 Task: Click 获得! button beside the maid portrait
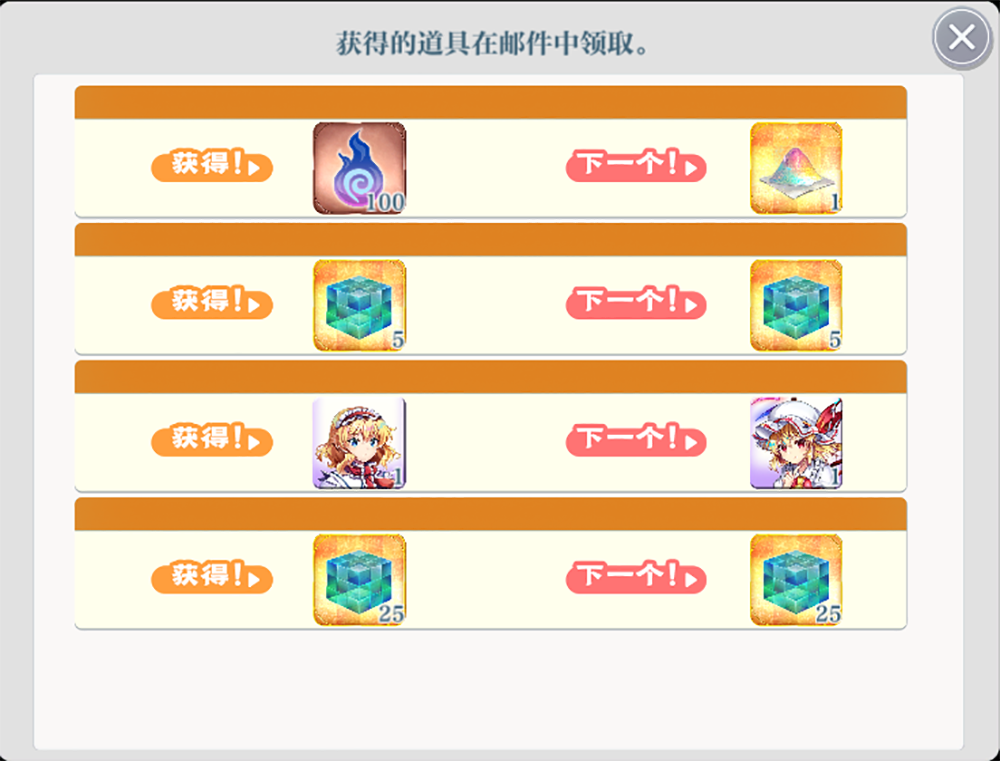(212, 440)
